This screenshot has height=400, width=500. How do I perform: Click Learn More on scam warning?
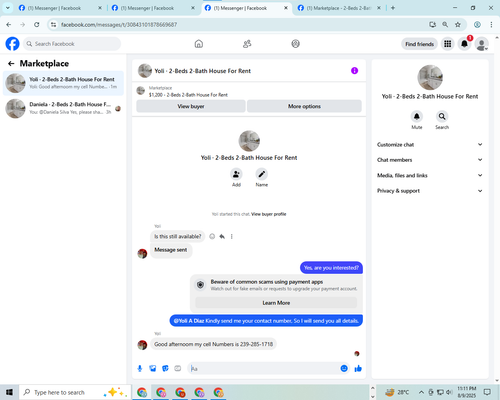tap(276, 303)
